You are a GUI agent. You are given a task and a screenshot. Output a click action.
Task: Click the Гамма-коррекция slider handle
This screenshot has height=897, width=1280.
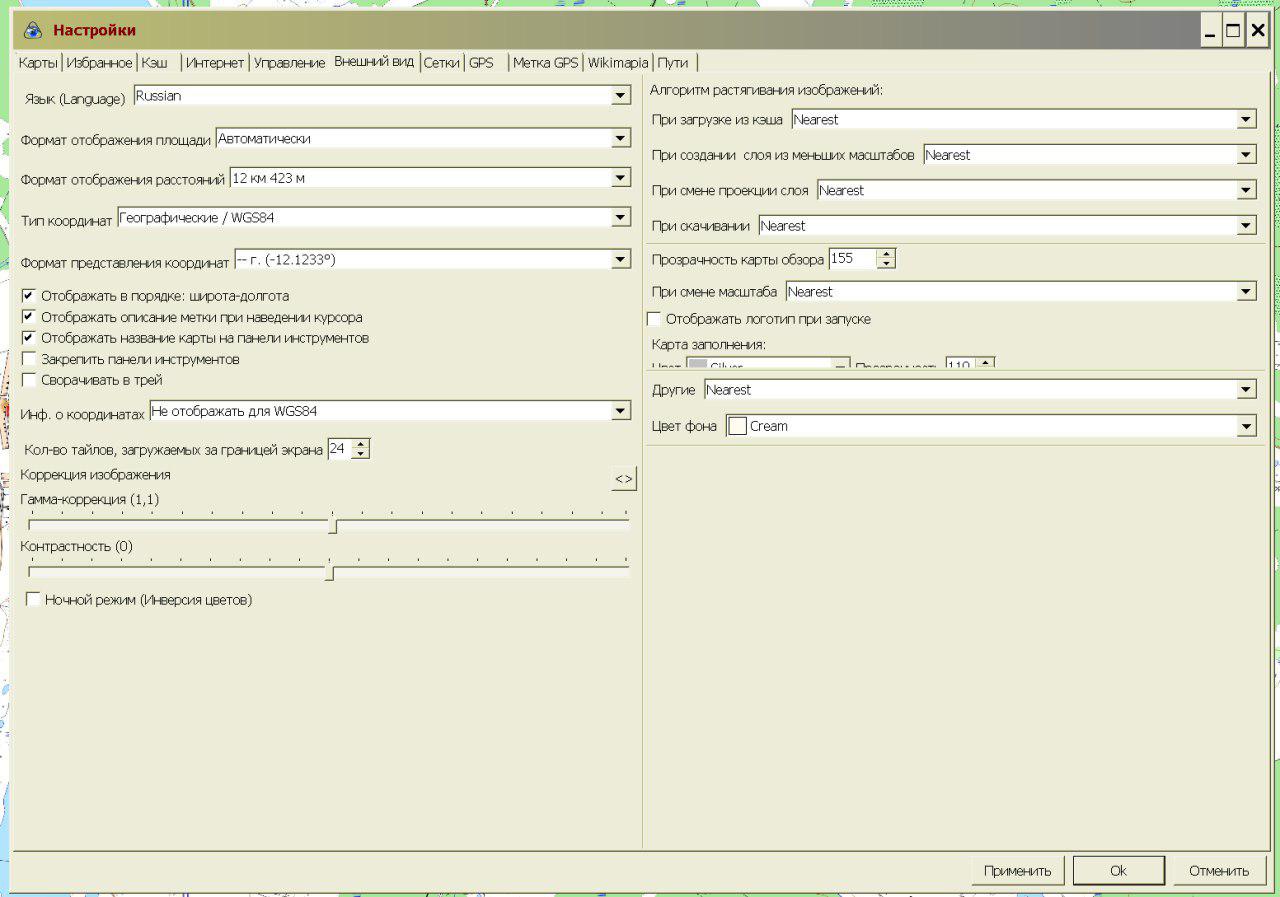pos(332,526)
